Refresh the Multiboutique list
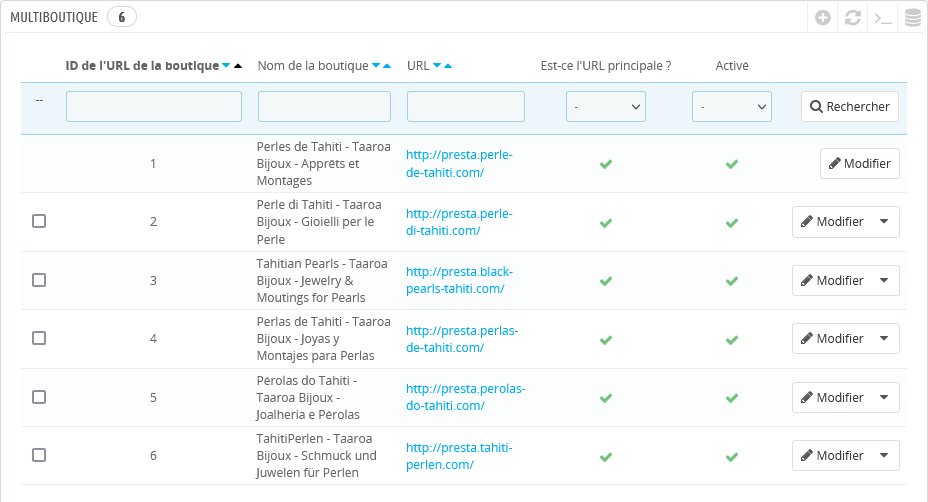Viewport: 928px width, 502px height. [x=852, y=18]
